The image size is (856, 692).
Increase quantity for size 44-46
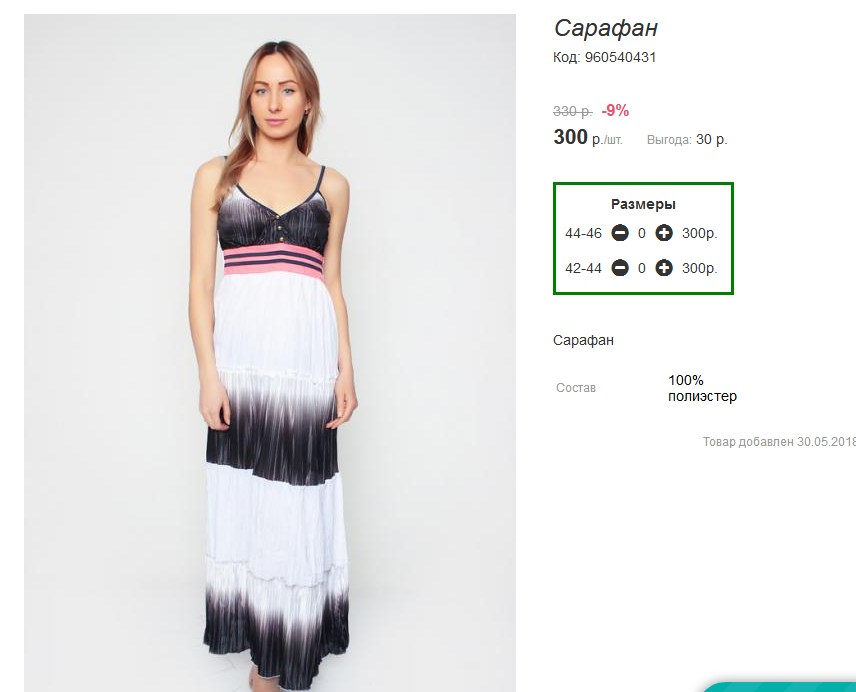coord(664,234)
